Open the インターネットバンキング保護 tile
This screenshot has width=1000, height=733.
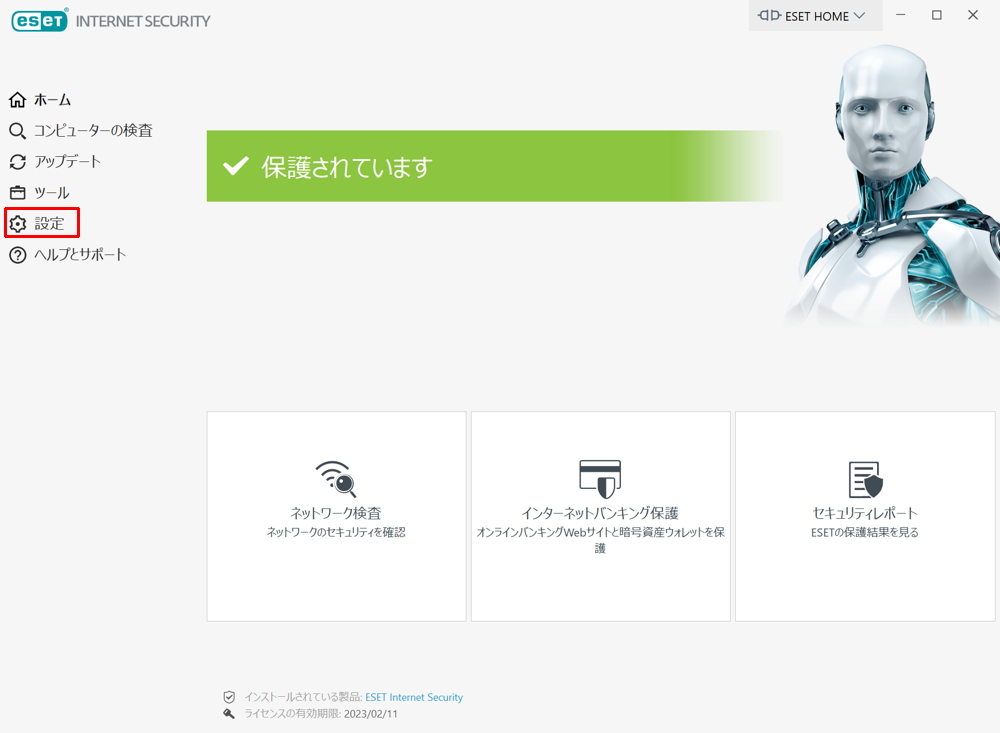[x=600, y=516]
